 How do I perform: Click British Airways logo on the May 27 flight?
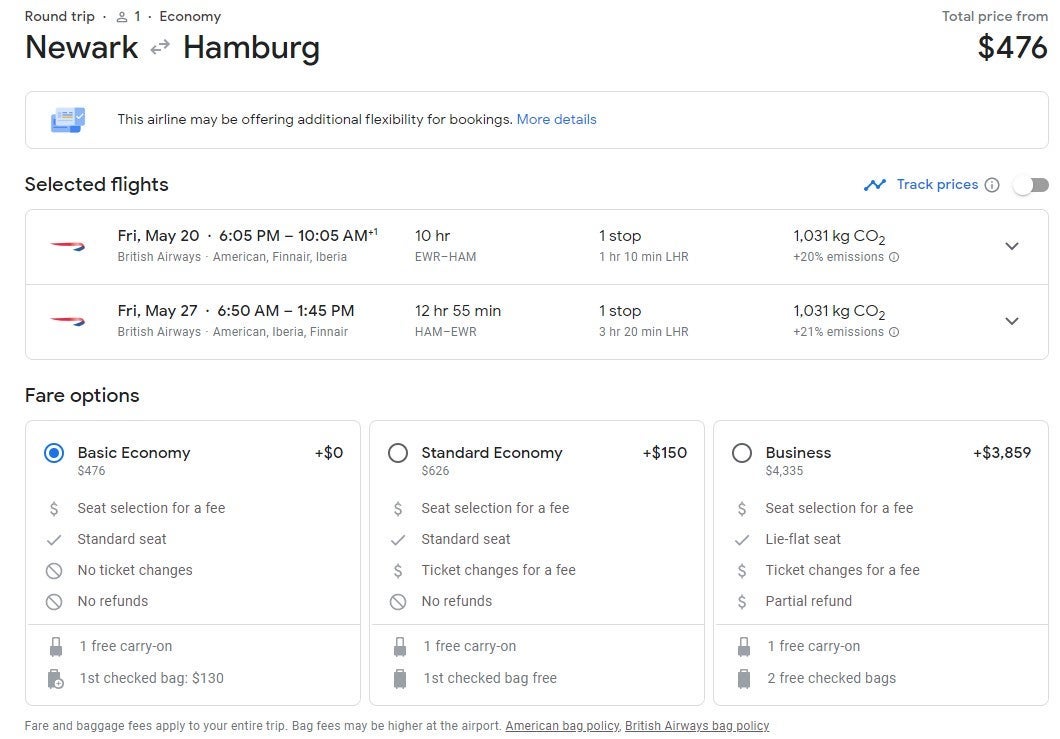point(68,321)
